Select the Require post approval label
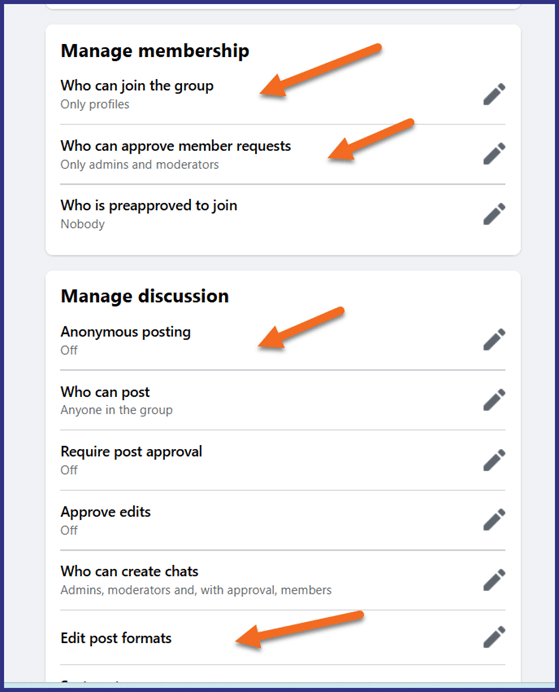This screenshot has width=559, height=692. 131,451
